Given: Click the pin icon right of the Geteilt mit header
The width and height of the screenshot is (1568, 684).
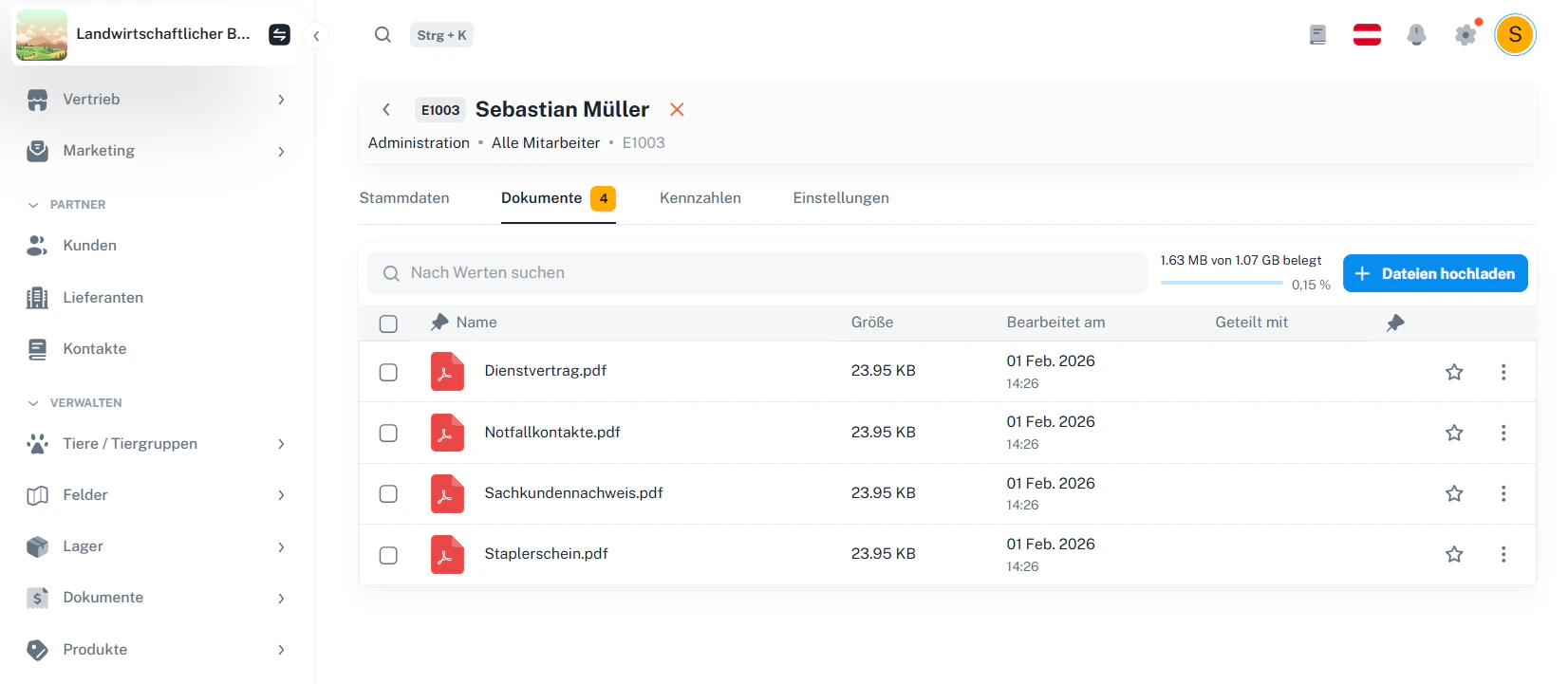Looking at the screenshot, I should 1395,323.
